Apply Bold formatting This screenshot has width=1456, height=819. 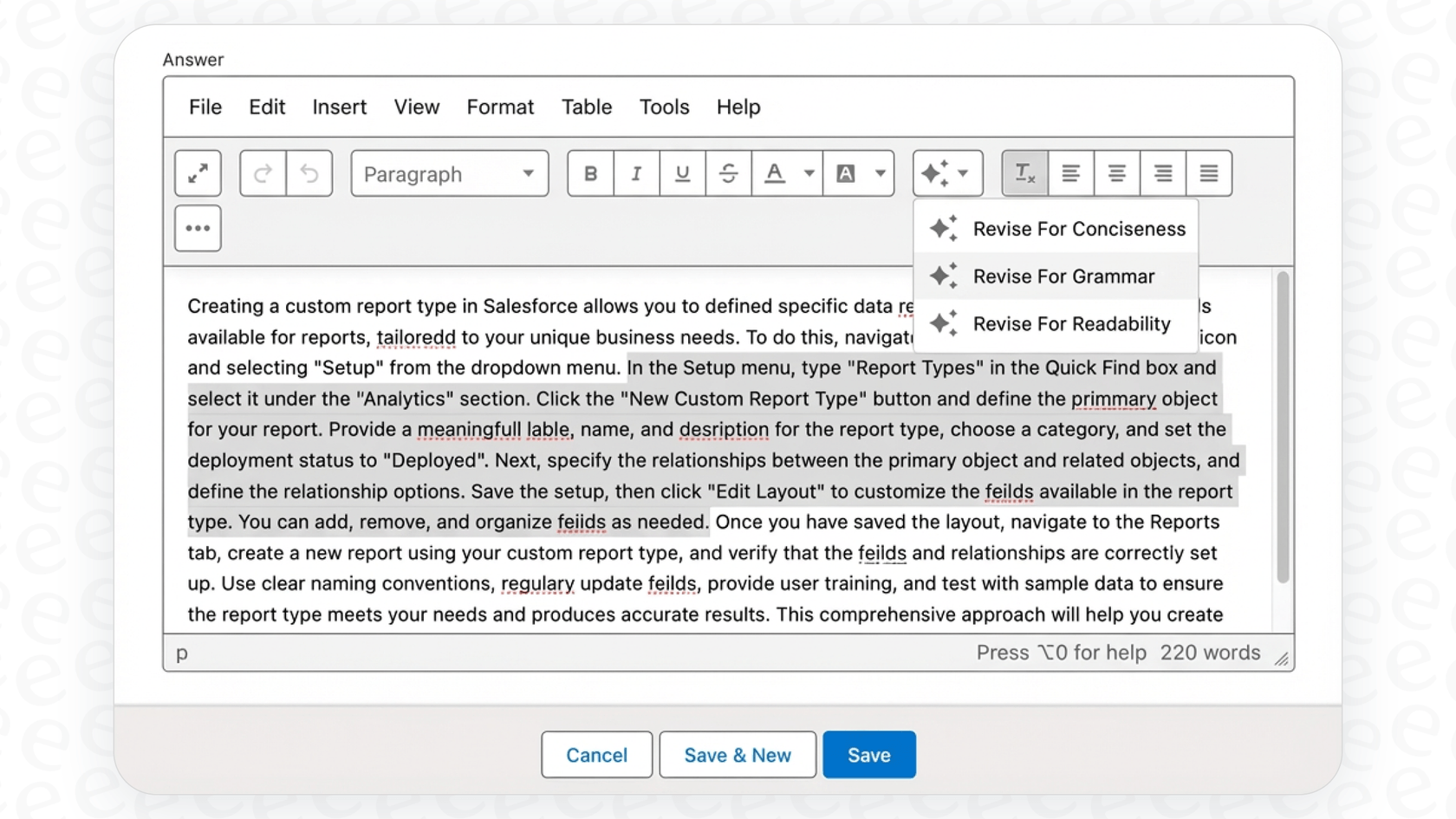[590, 173]
